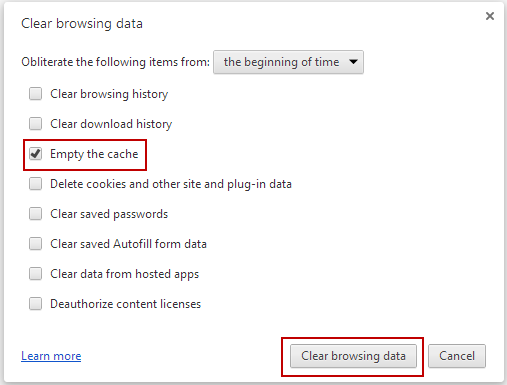The image size is (507, 385).
Task: Cancel the clear browsing data dialog
Action: click(x=457, y=356)
